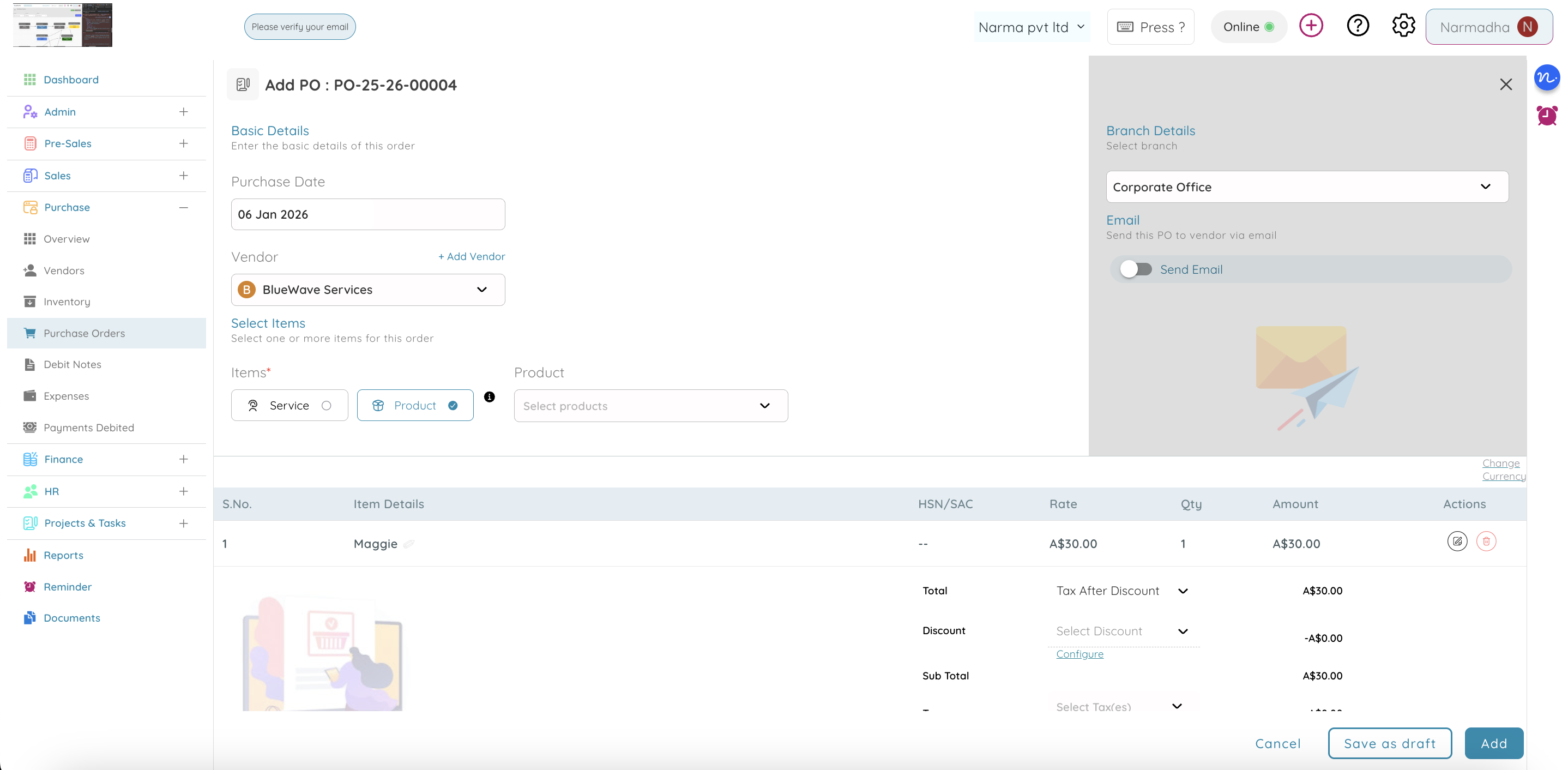Click the help question mark icon
This screenshot has height=770, width=1568.
1358,26
